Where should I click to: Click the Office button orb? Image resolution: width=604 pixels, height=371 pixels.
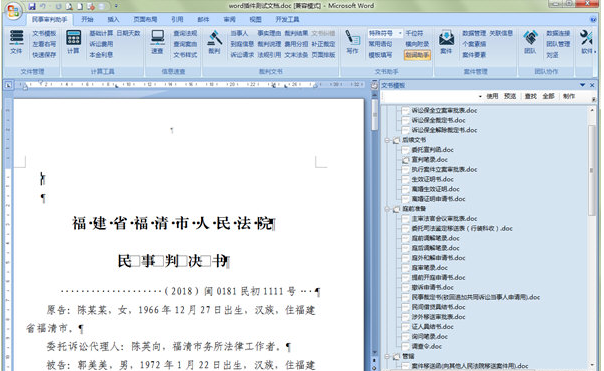click(13, 11)
